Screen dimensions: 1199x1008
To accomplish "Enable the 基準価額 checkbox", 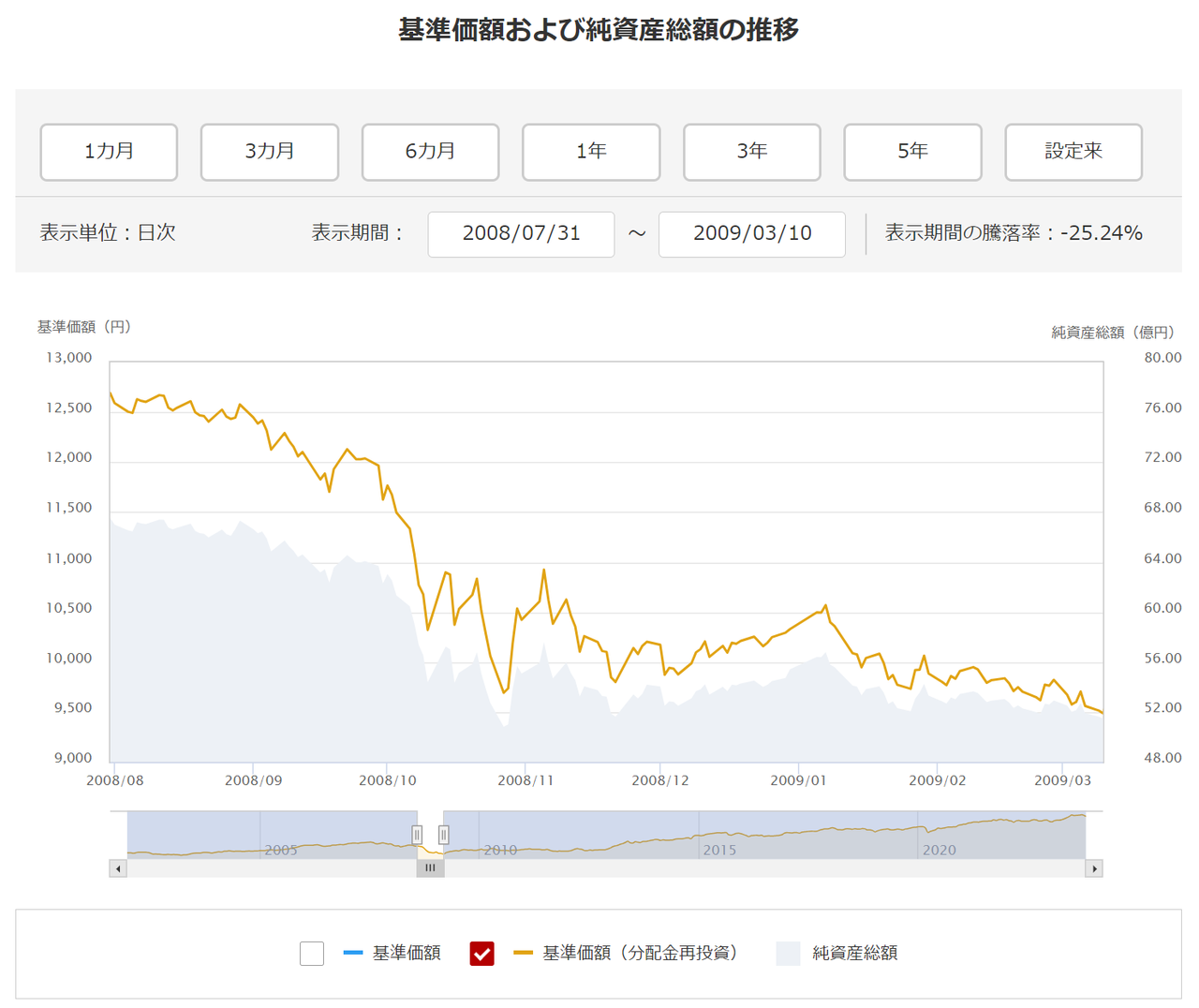I will [312, 954].
